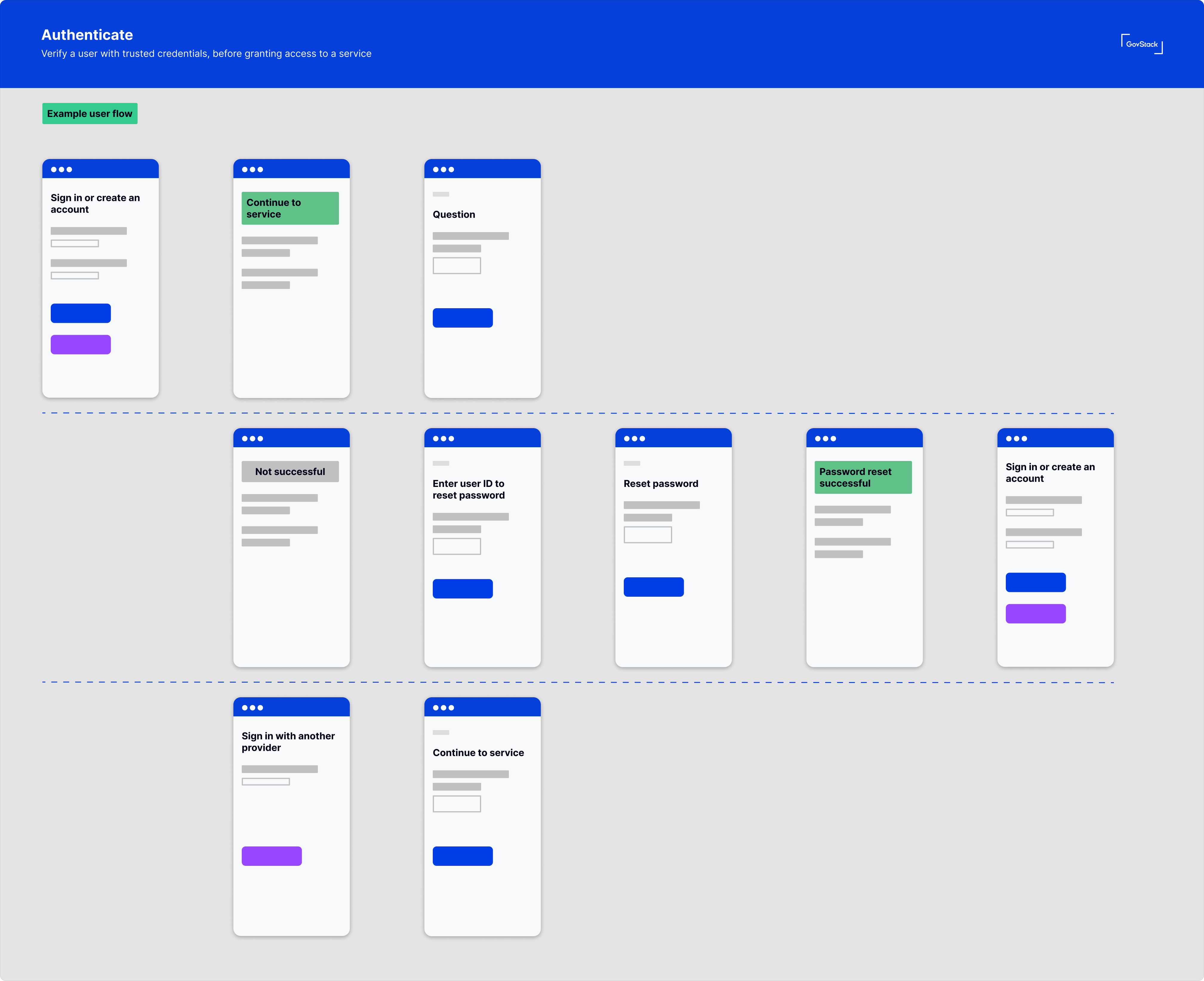This screenshot has width=1204, height=981.
Task: Click the Password reset successful banner
Action: (x=863, y=477)
